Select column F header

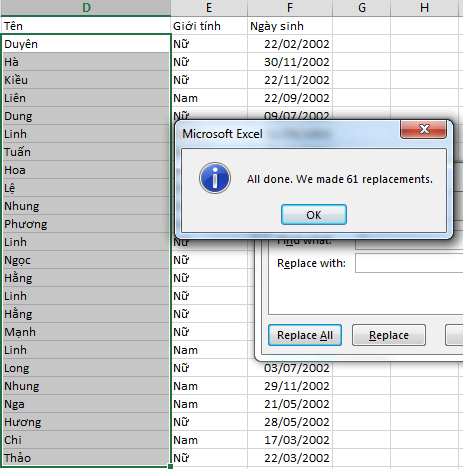290,8
